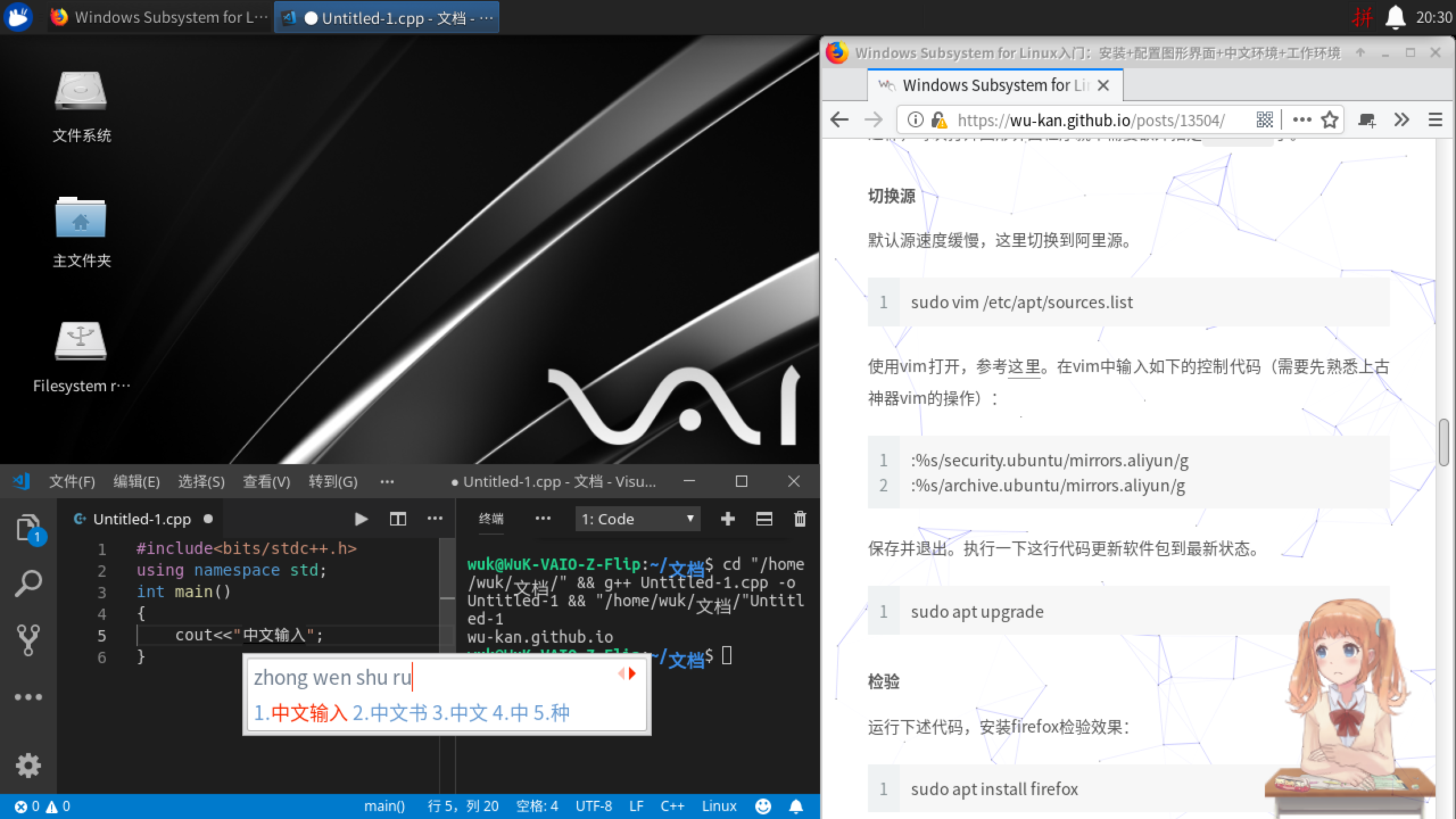Screen dimensions: 1456x819
Task: Run the Untitled-1.cpp file with the play icon
Action: click(x=361, y=519)
